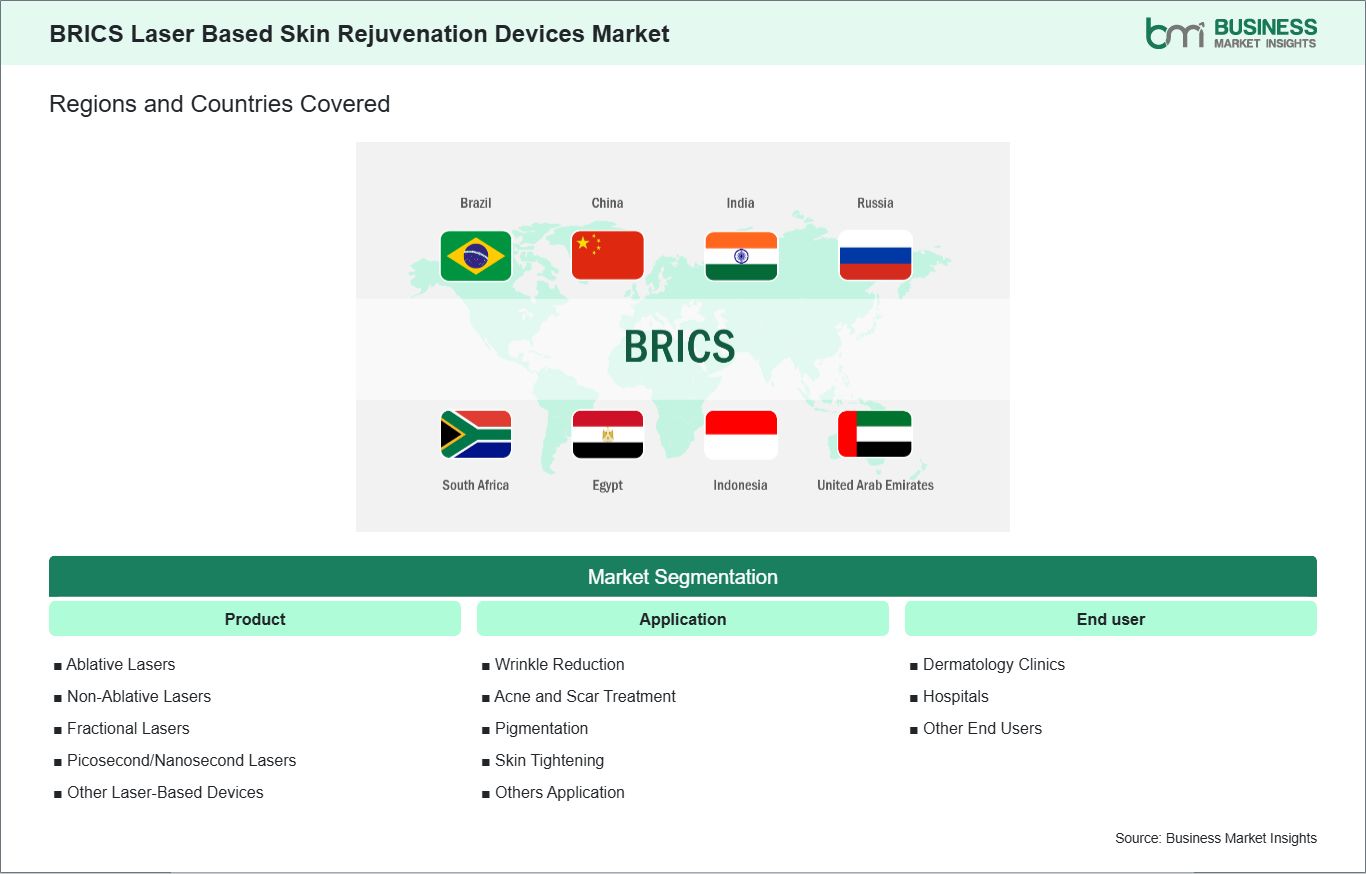Select the Product segment header
Image resolution: width=1366 pixels, height=874 pixels.
click(255, 619)
